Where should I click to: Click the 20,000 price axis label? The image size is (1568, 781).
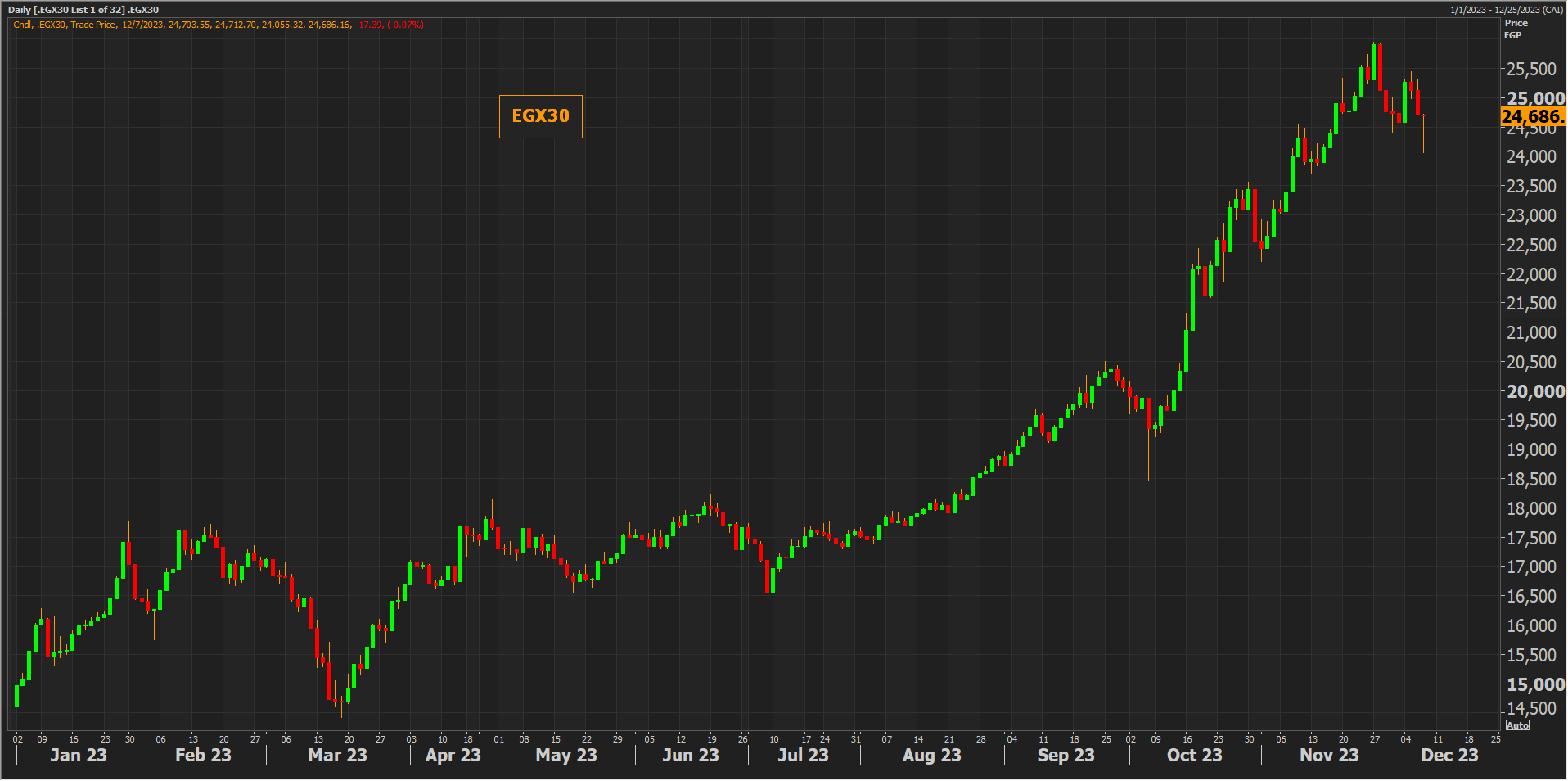1535,391
